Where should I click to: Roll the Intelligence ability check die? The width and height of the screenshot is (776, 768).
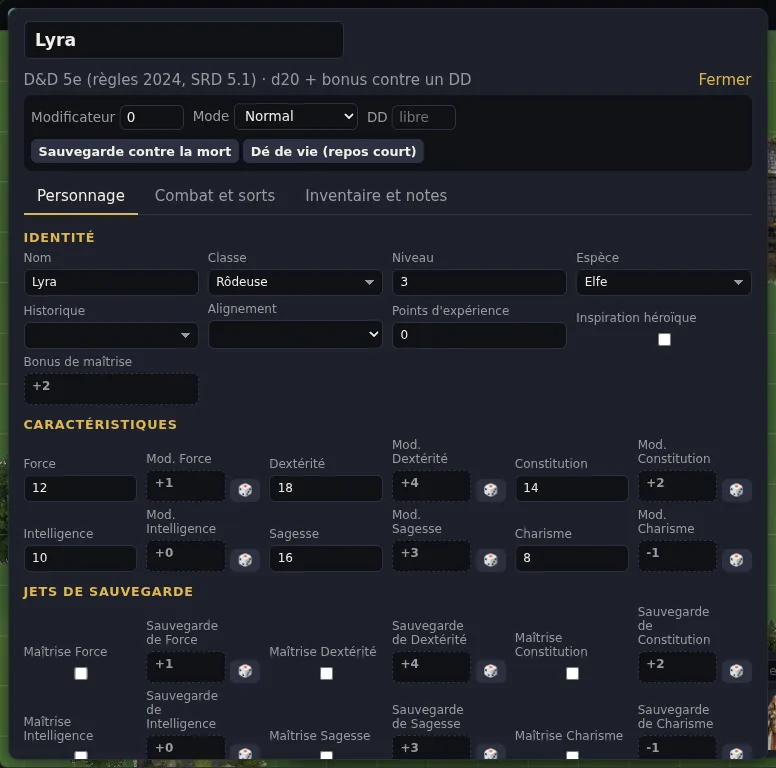[245, 560]
